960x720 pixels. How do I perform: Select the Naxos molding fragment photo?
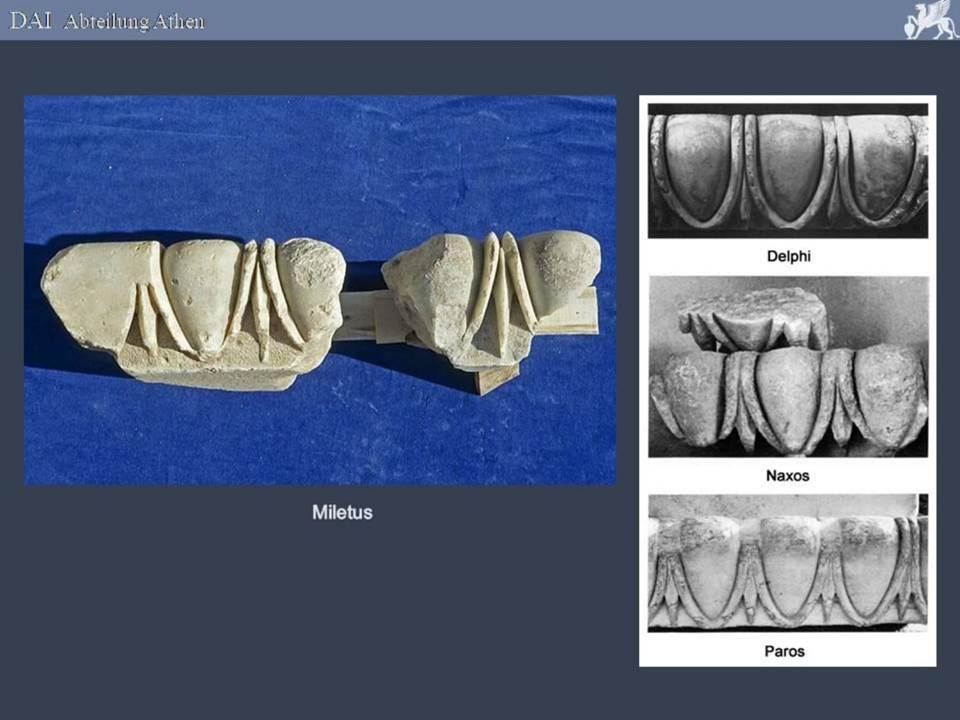(789, 367)
